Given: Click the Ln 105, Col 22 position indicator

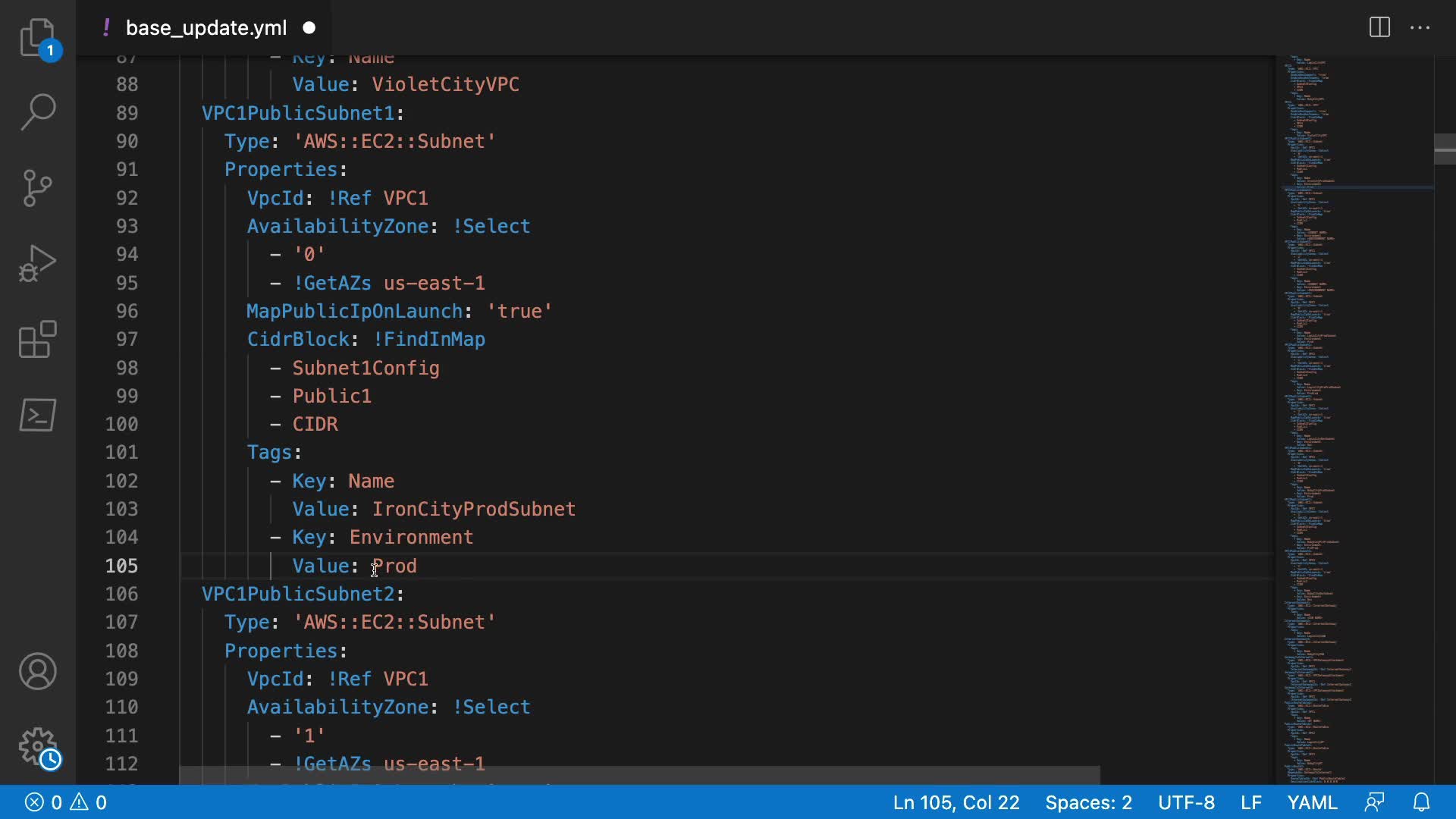Looking at the screenshot, I should (955, 802).
